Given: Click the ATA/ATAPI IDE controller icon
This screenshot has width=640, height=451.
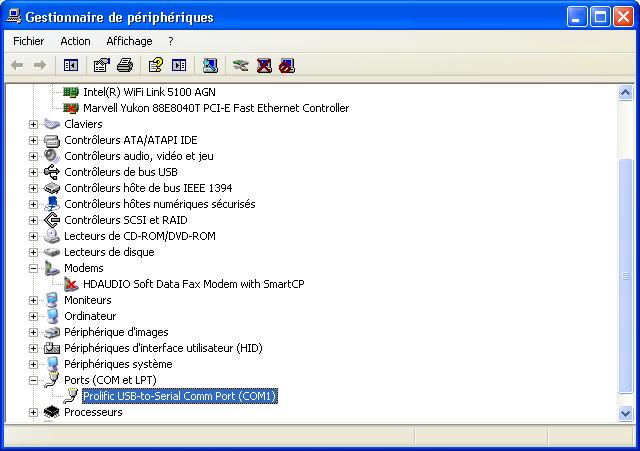Looking at the screenshot, I should pos(52,140).
